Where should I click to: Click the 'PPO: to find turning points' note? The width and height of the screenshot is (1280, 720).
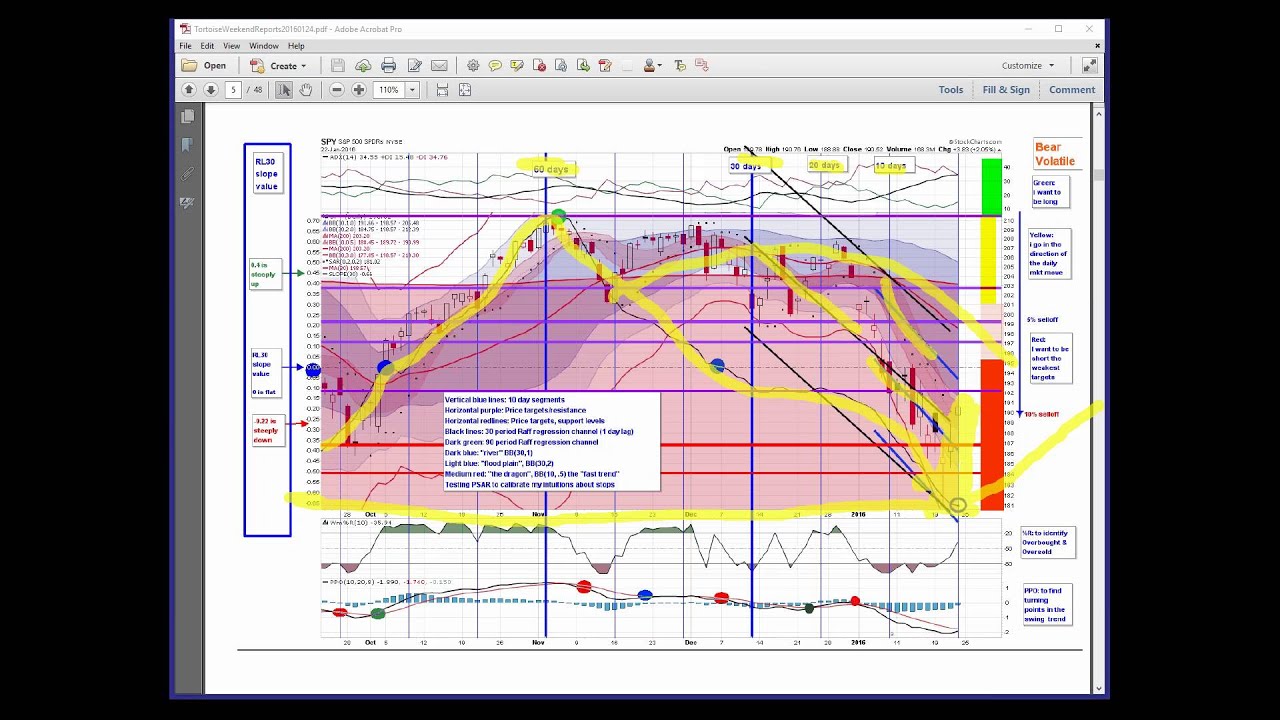[x=1046, y=605]
